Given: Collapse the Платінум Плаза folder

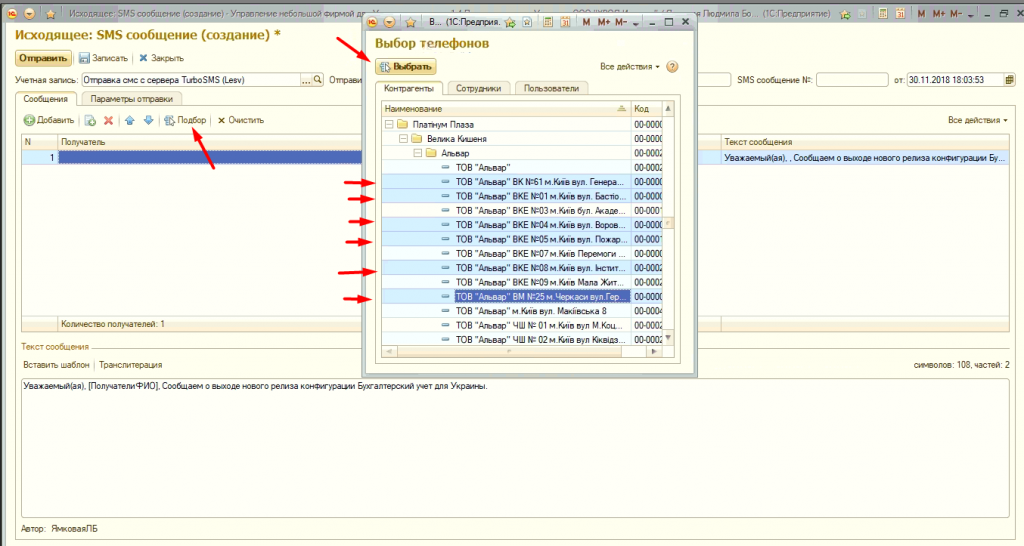Looking at the screenshot, I should 389,124.
